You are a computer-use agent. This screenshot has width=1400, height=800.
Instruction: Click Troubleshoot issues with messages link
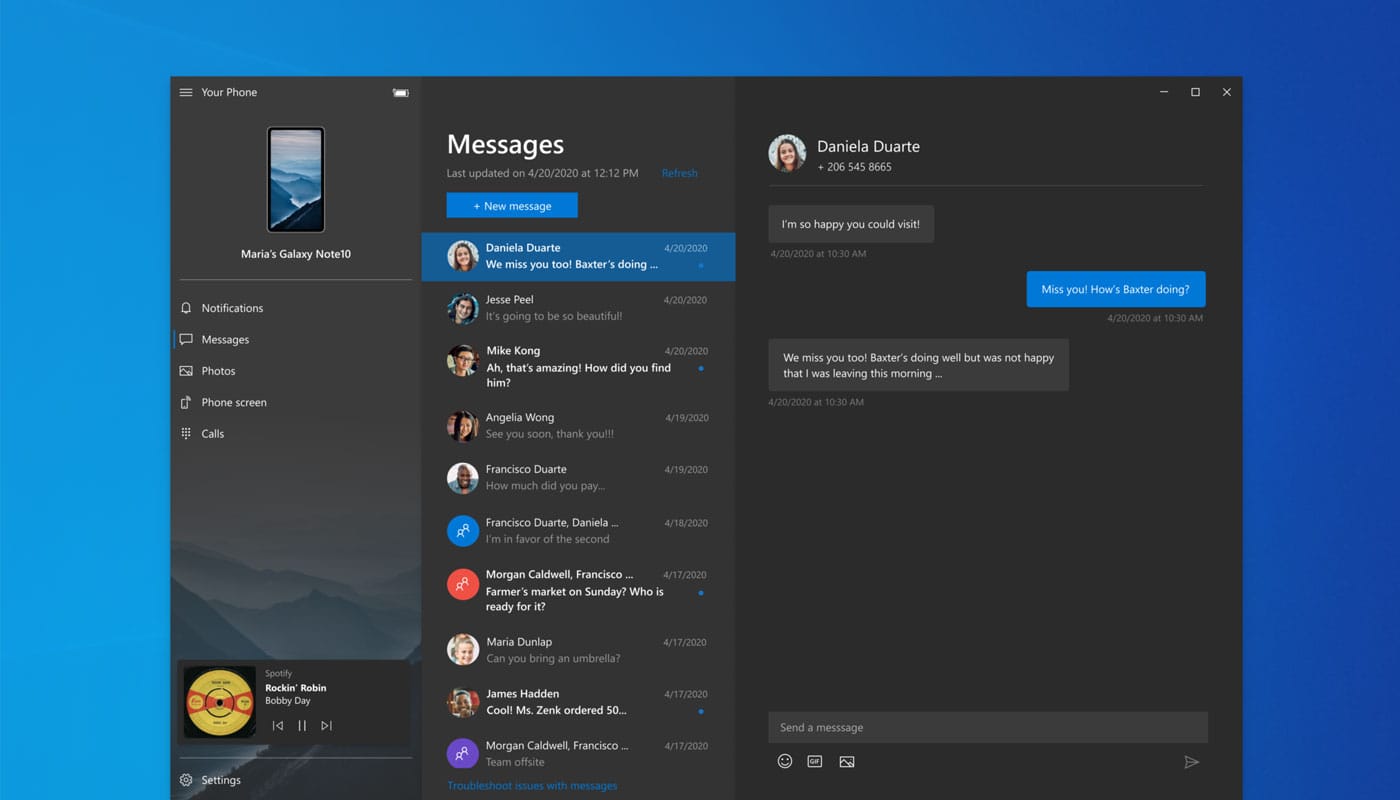(532, 786)
